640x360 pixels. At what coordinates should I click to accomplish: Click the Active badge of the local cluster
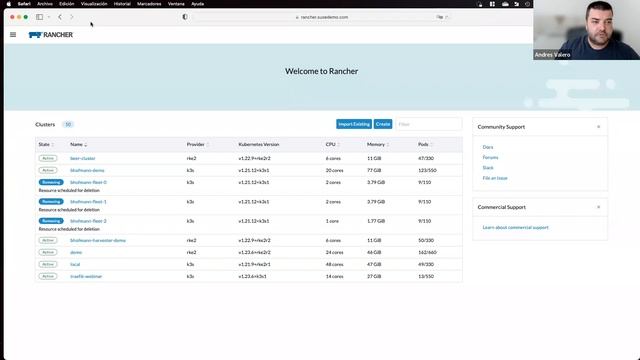point(48,264)
